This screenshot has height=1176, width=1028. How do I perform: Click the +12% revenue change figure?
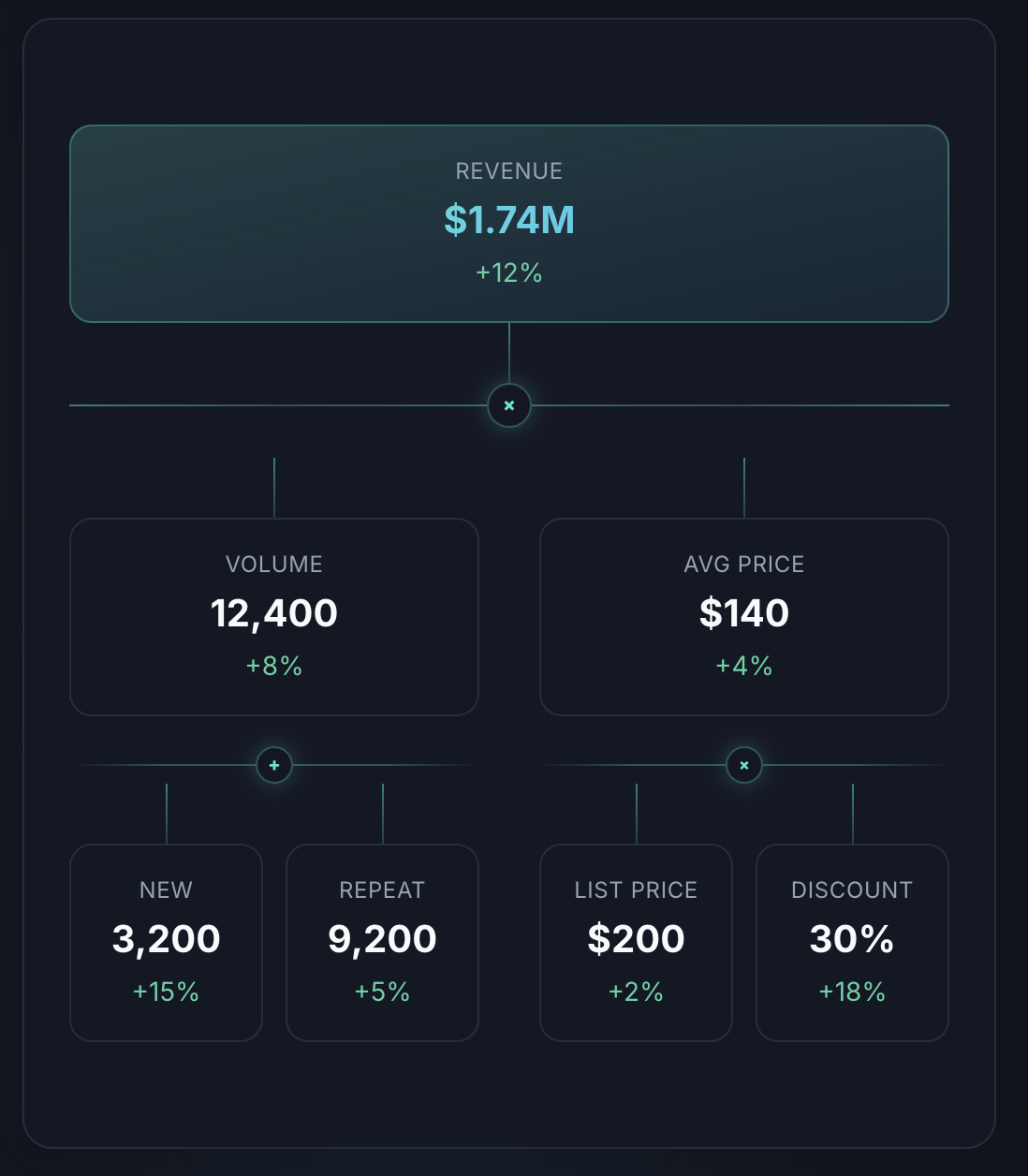[509, 272]
